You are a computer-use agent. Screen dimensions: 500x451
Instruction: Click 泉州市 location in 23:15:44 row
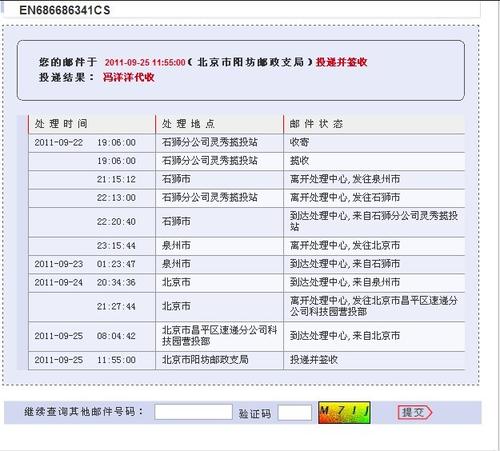click(176, 245)
